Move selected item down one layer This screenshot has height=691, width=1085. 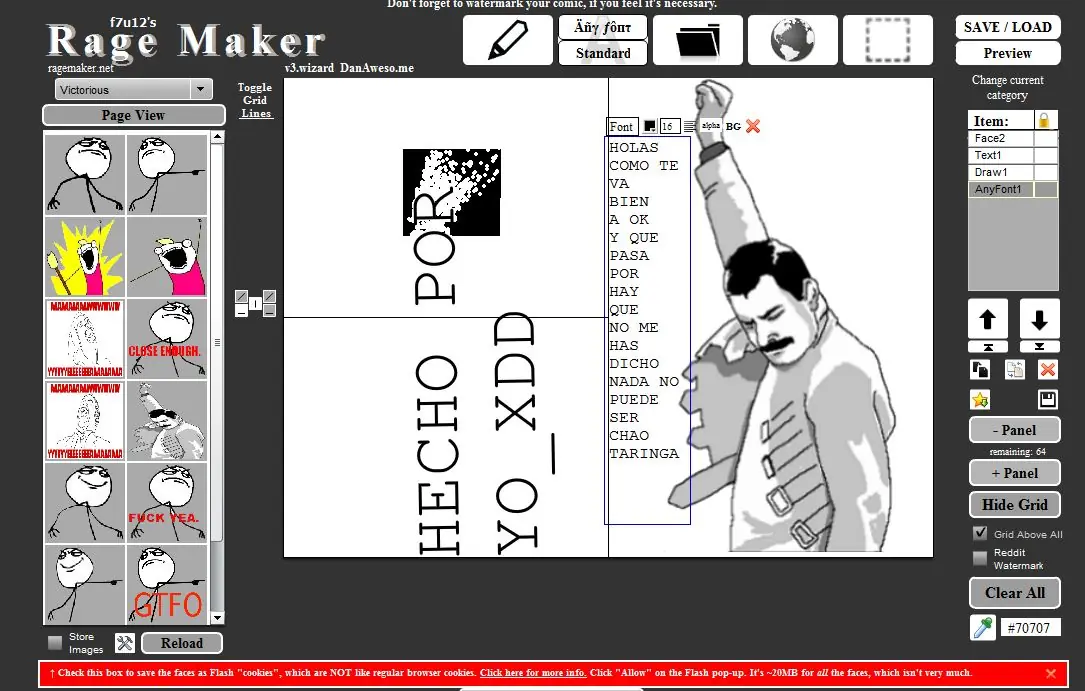[x=1039, y=320]
